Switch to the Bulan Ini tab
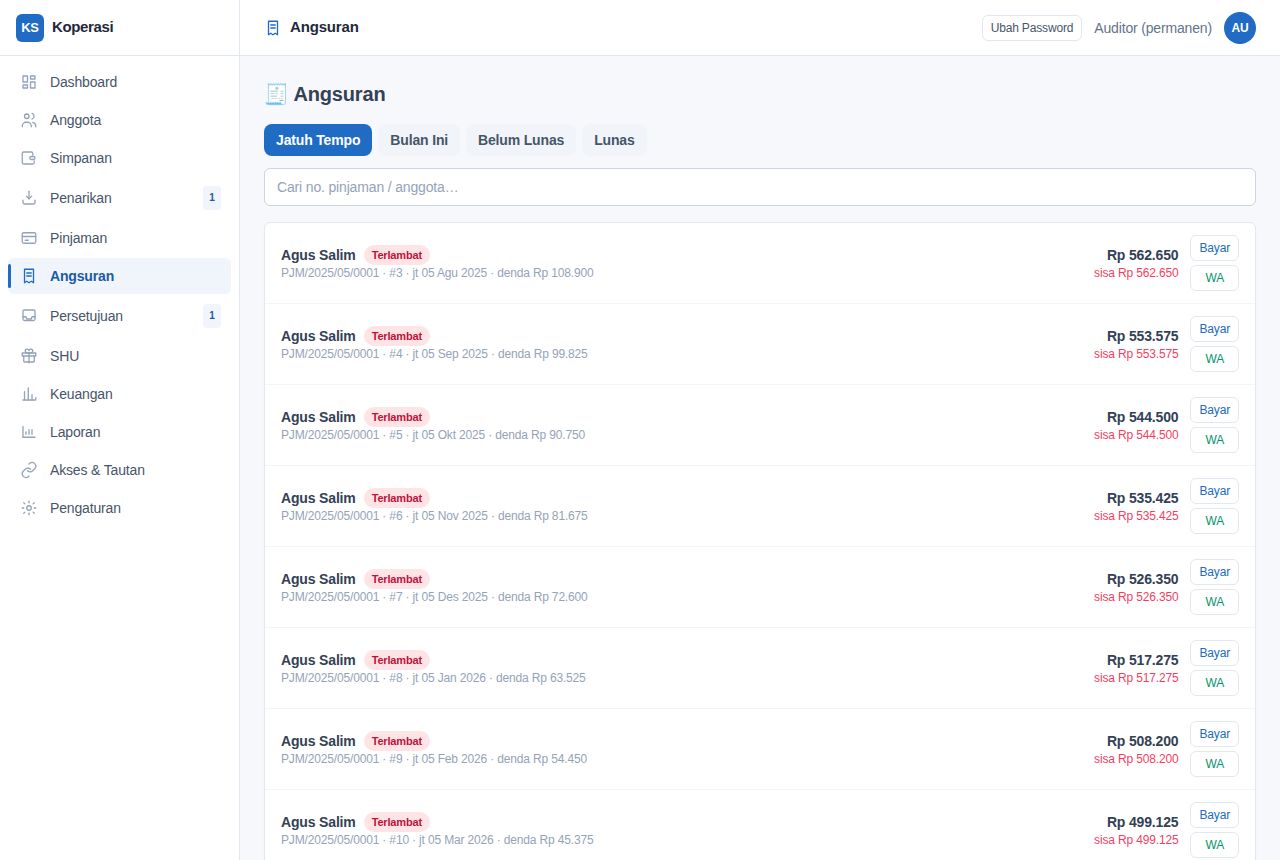 (419, 140)
